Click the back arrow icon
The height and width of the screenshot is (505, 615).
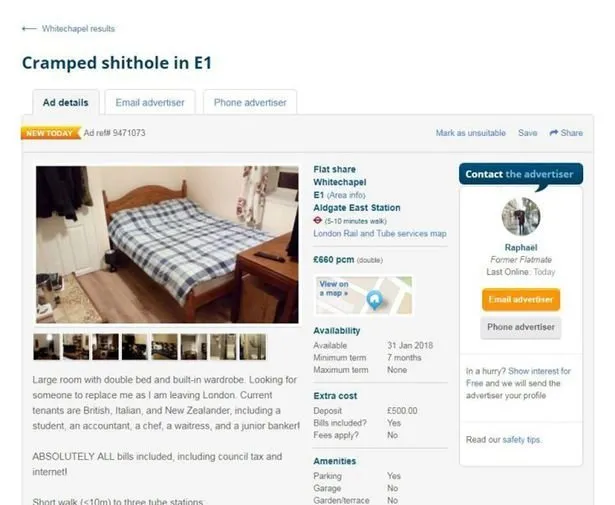pos(29,29)
